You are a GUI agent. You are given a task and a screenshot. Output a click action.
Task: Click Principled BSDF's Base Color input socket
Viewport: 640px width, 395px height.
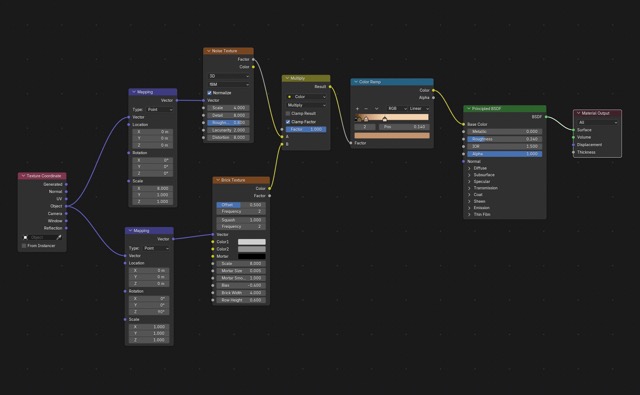464,124
